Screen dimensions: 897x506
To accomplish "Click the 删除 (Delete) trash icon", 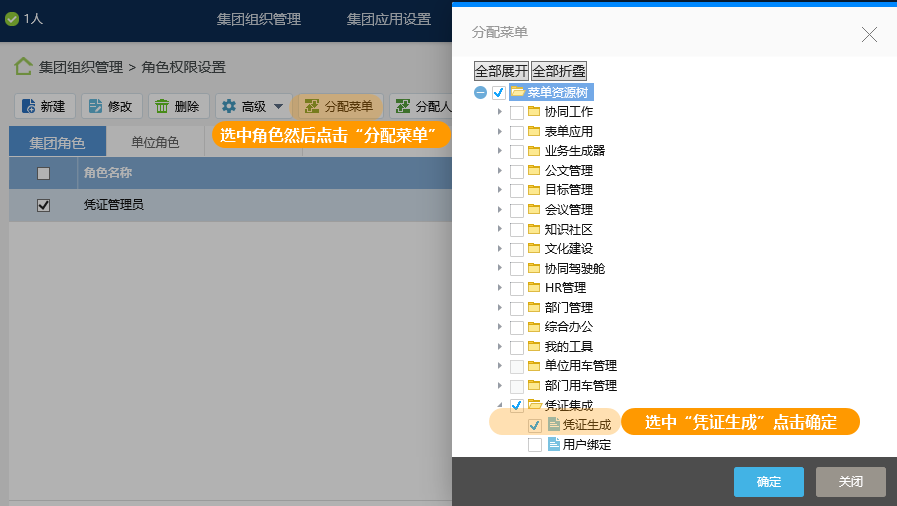I will click(x=162, y=106).
